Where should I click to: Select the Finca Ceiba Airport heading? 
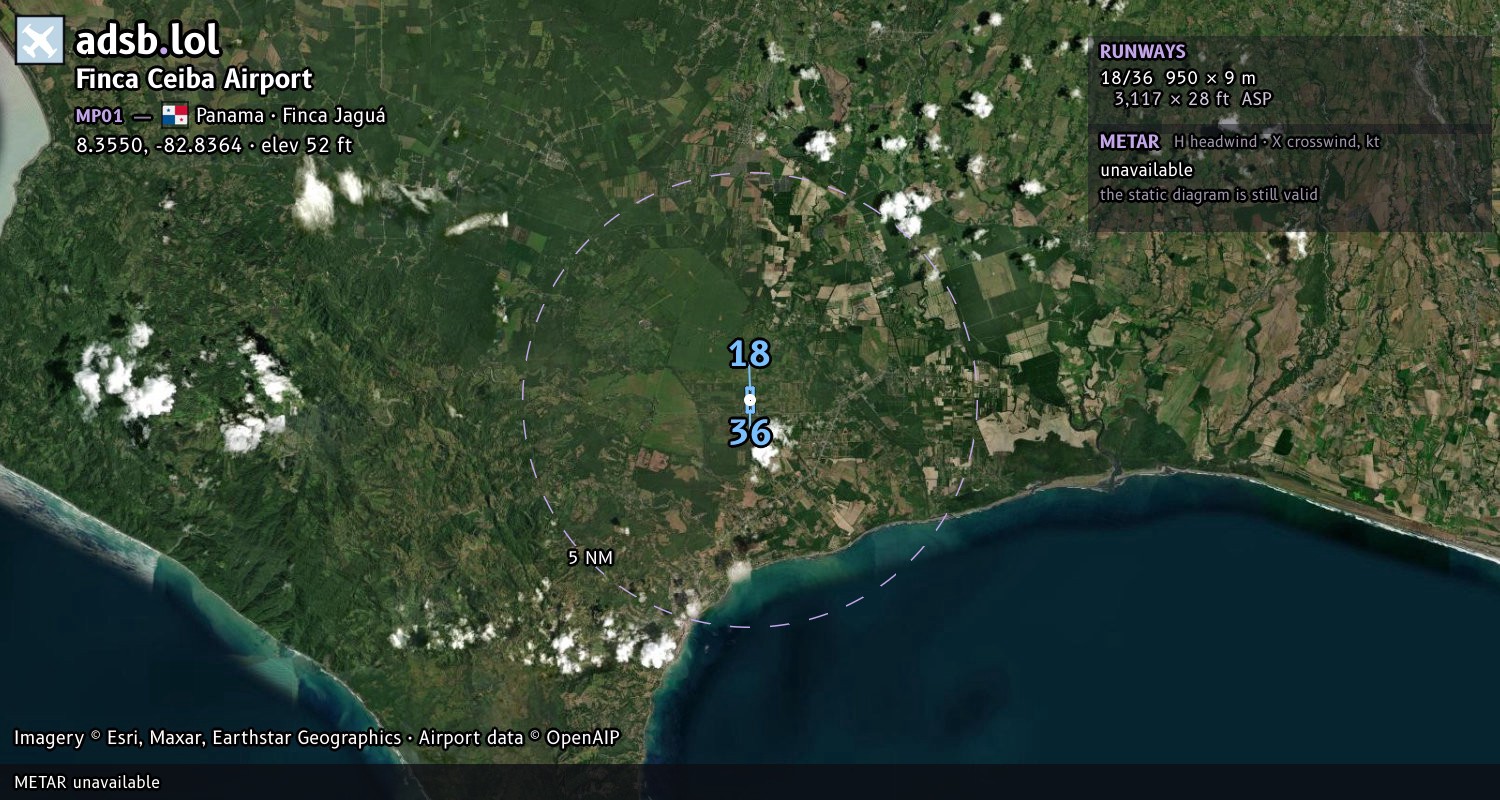pyautogui.click(x=194, y=79)
